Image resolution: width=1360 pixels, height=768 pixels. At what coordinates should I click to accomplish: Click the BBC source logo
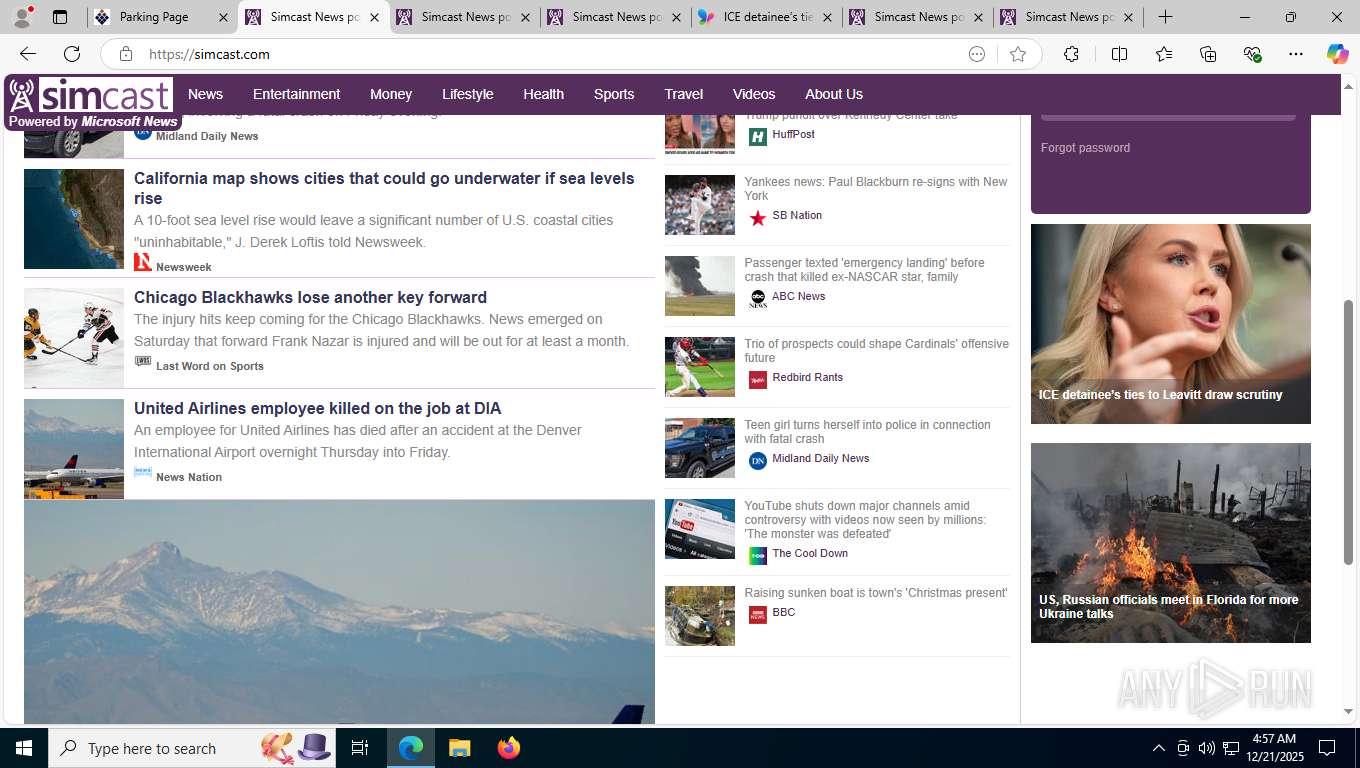pos(758,614)
